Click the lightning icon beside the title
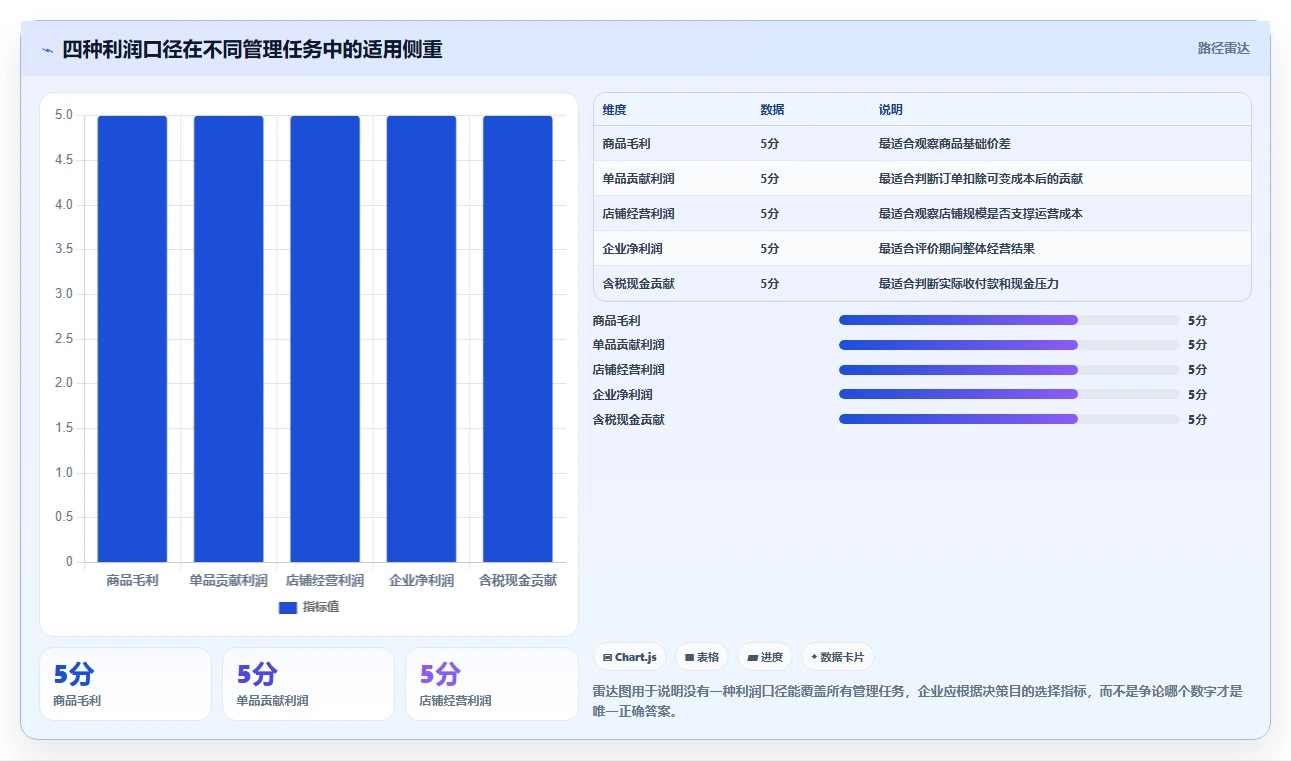This screenshot has height=761, width=1291. coord(47,50)
